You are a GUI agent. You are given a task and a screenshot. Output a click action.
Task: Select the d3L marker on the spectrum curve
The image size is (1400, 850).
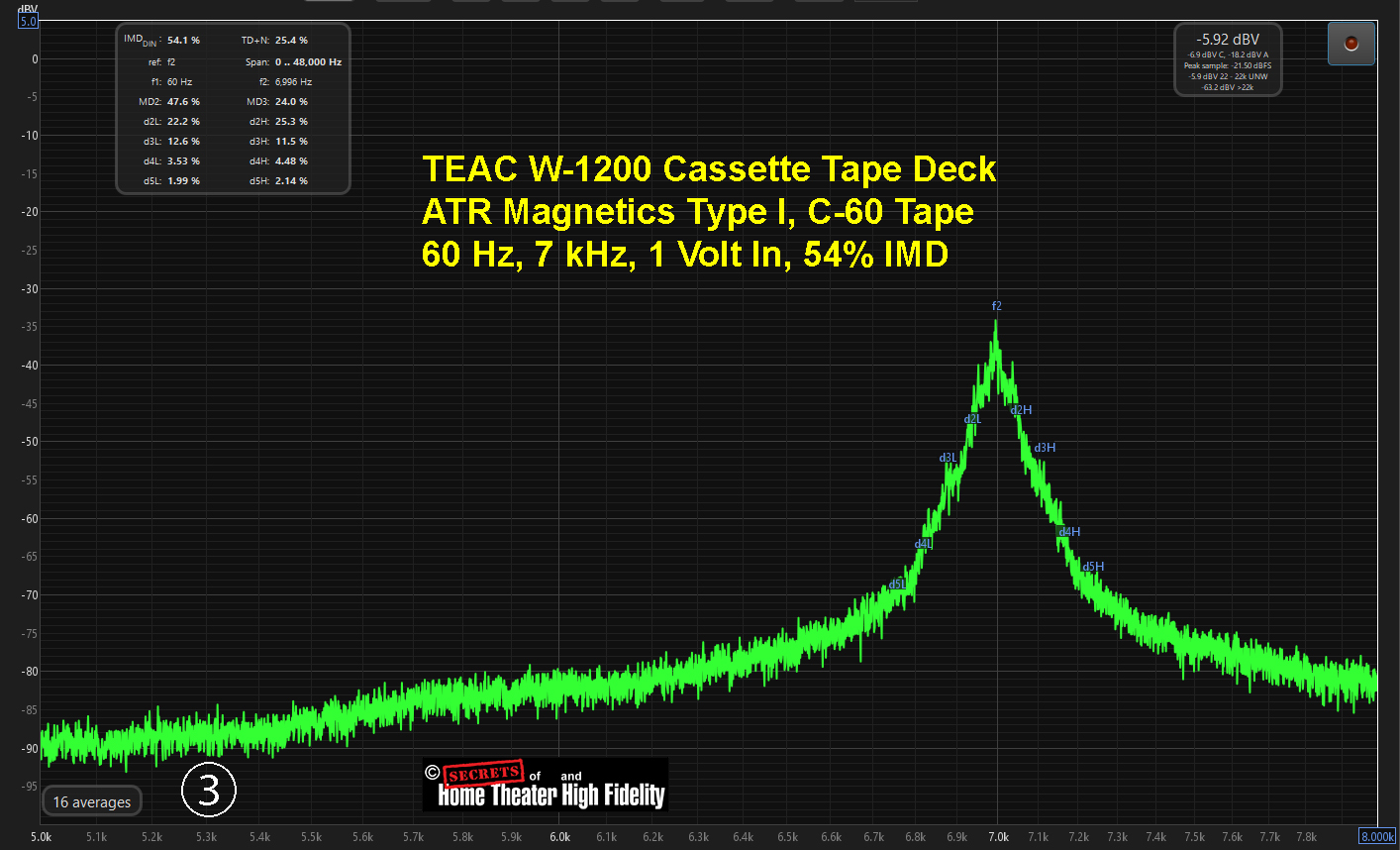click(x=948, y=458)
